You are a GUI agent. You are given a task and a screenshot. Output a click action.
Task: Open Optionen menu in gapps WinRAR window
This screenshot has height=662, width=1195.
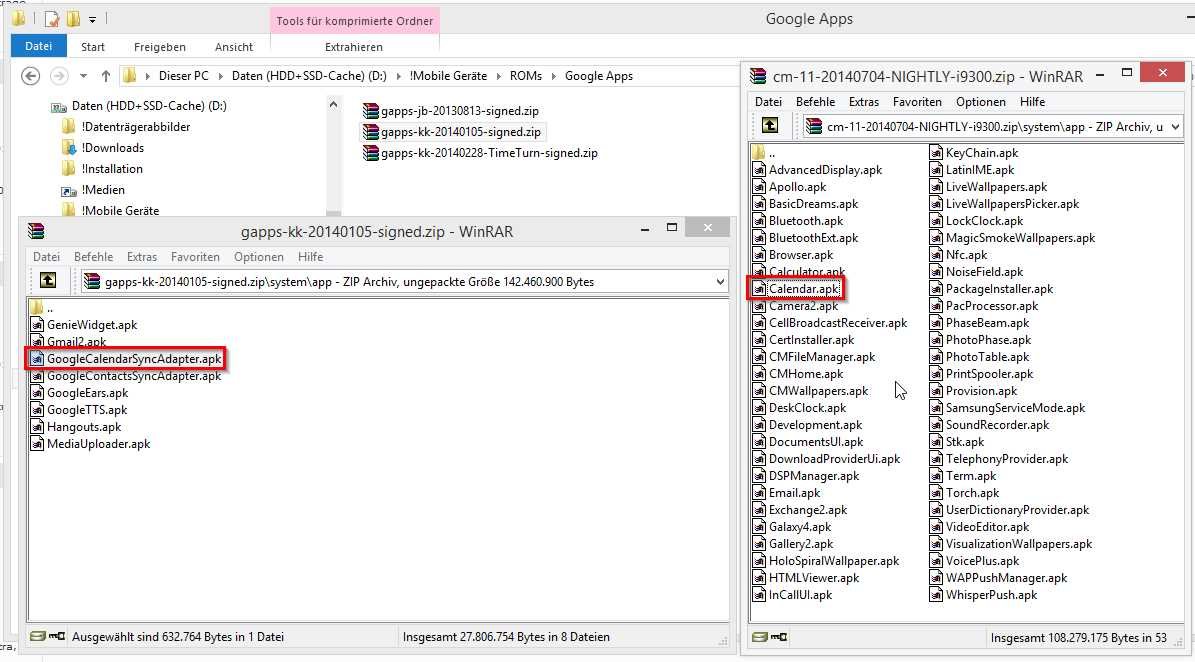pyautogui.click(x=258, y=257)
